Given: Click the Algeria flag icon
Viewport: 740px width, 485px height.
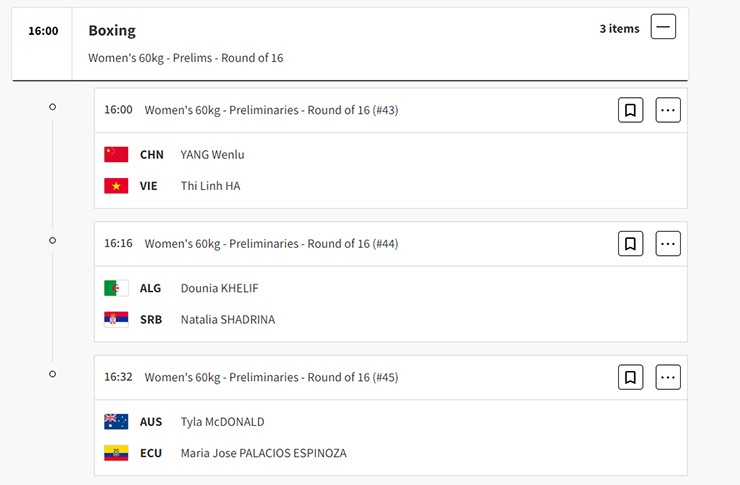Looking at the screenshot, I should [x=116, y=288].
